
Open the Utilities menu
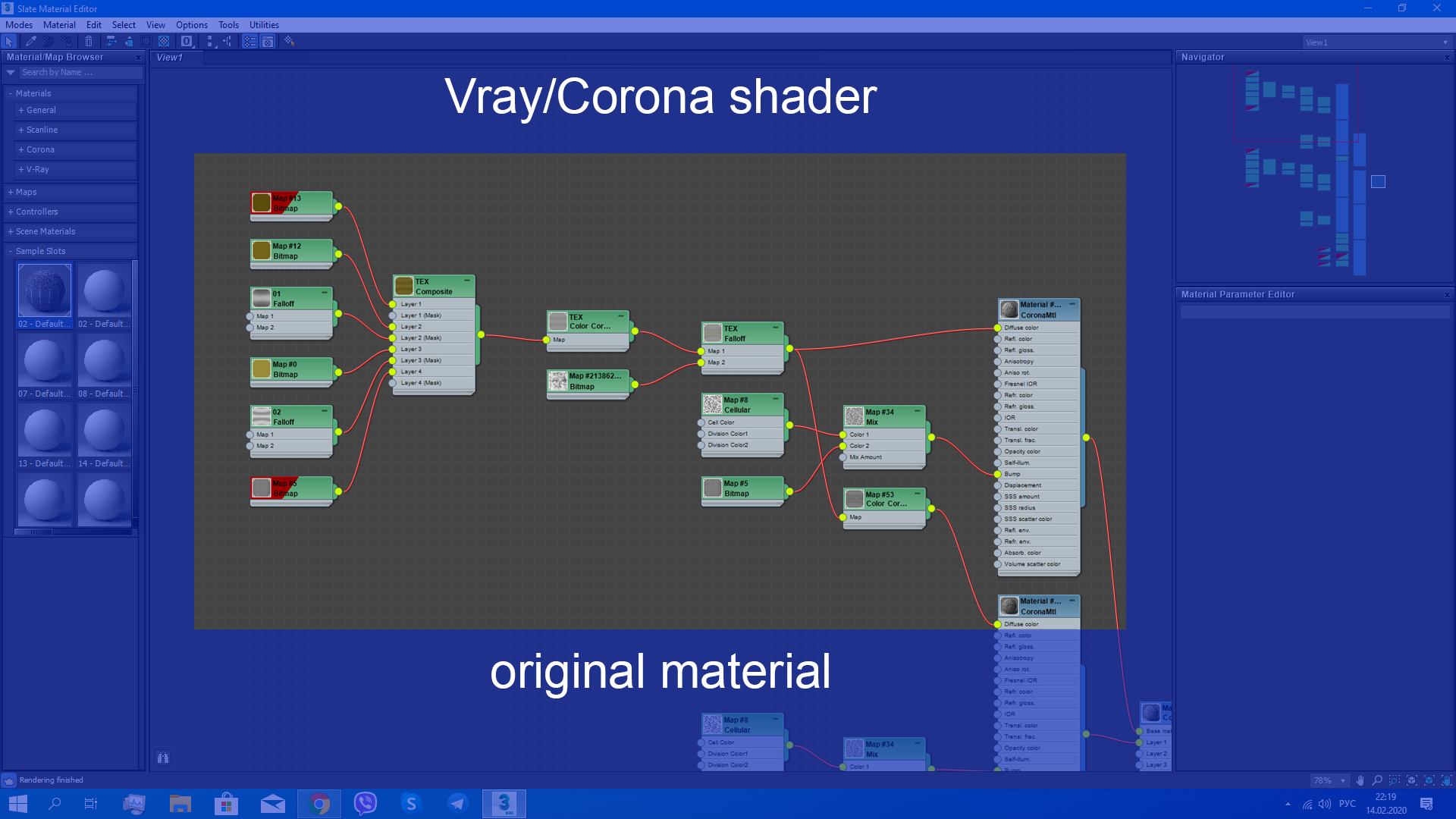pos(264,25)
